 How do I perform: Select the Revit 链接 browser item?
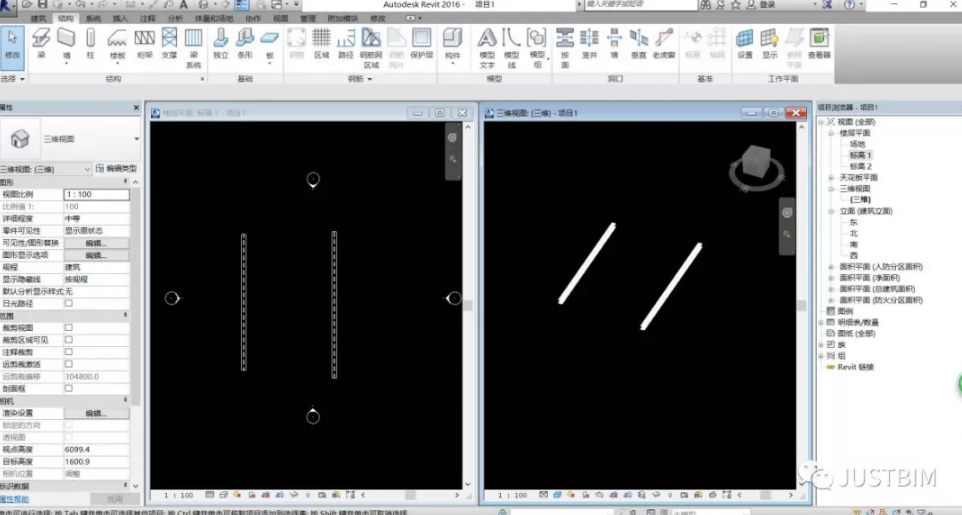coord(855,367)
